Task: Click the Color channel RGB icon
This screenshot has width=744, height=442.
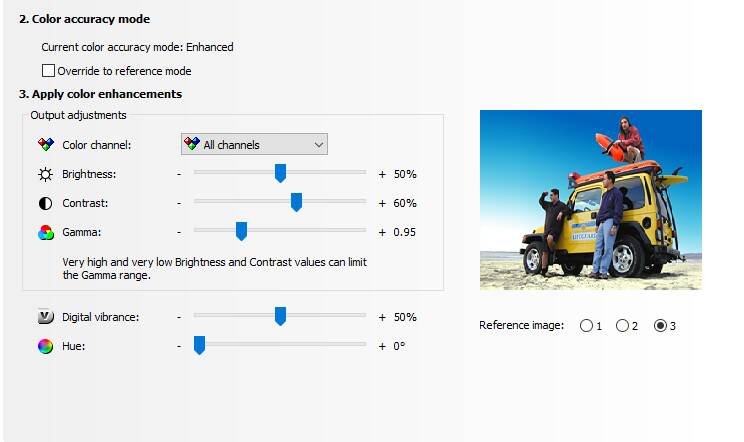Action: pyautogui.click(x=45, y=145)
